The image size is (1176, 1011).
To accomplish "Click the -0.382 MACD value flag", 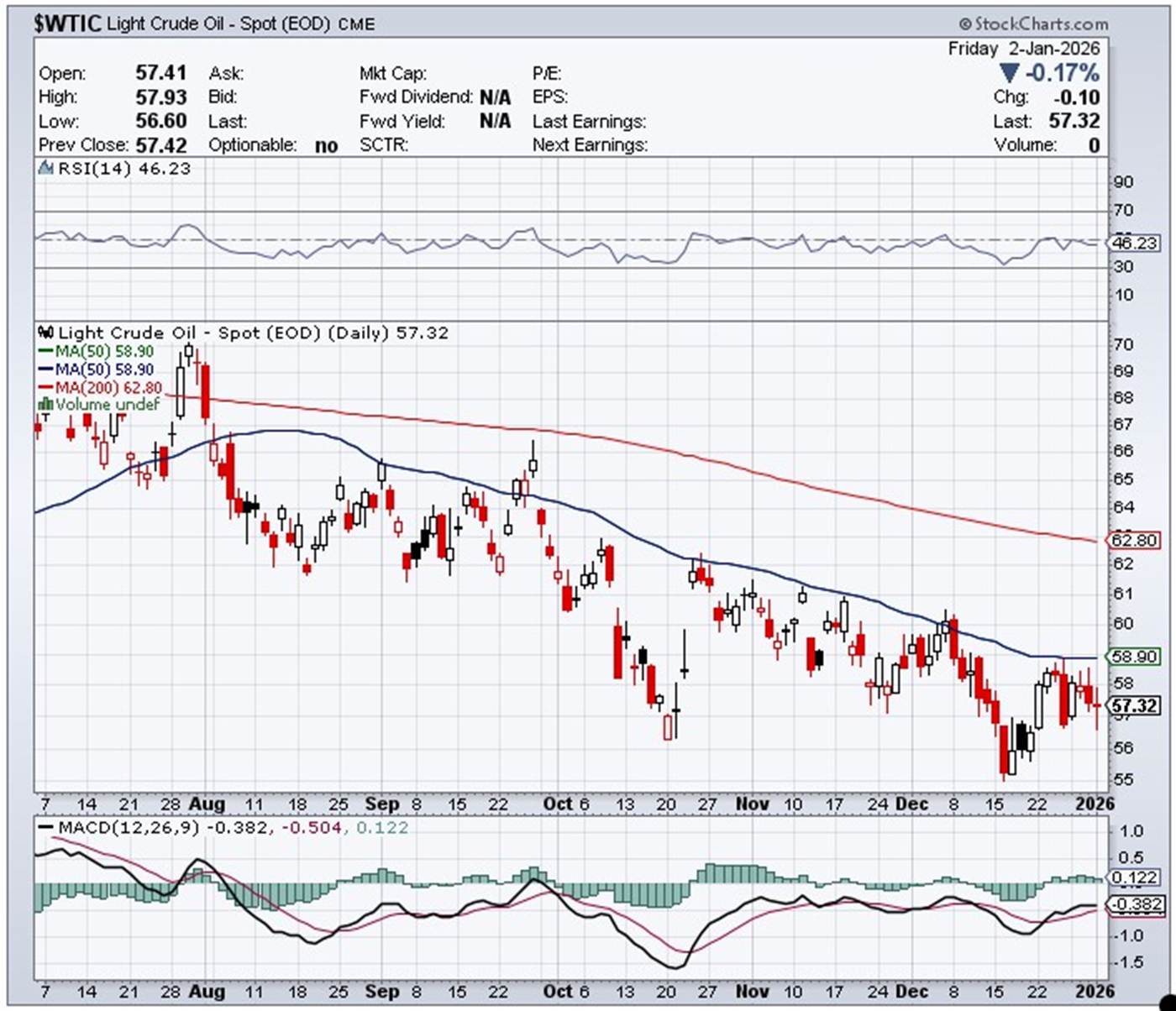I will click(x=1134, y=904).
